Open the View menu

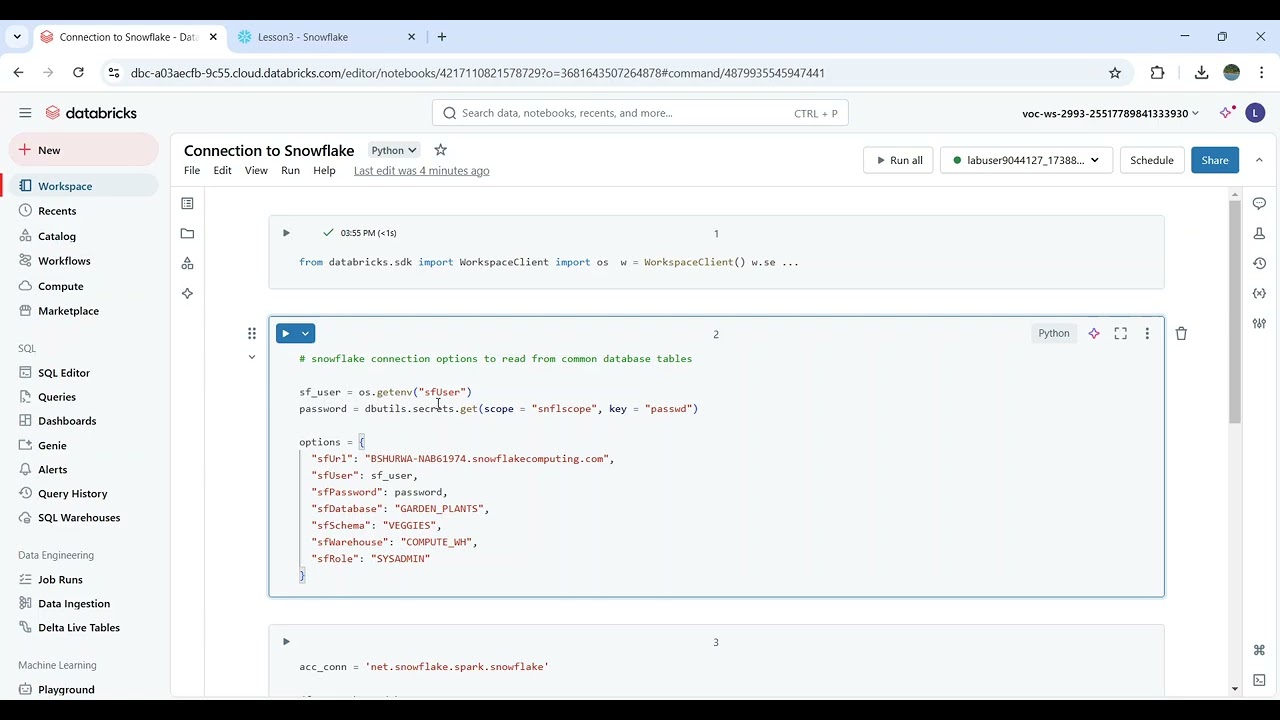pos(256,171)
